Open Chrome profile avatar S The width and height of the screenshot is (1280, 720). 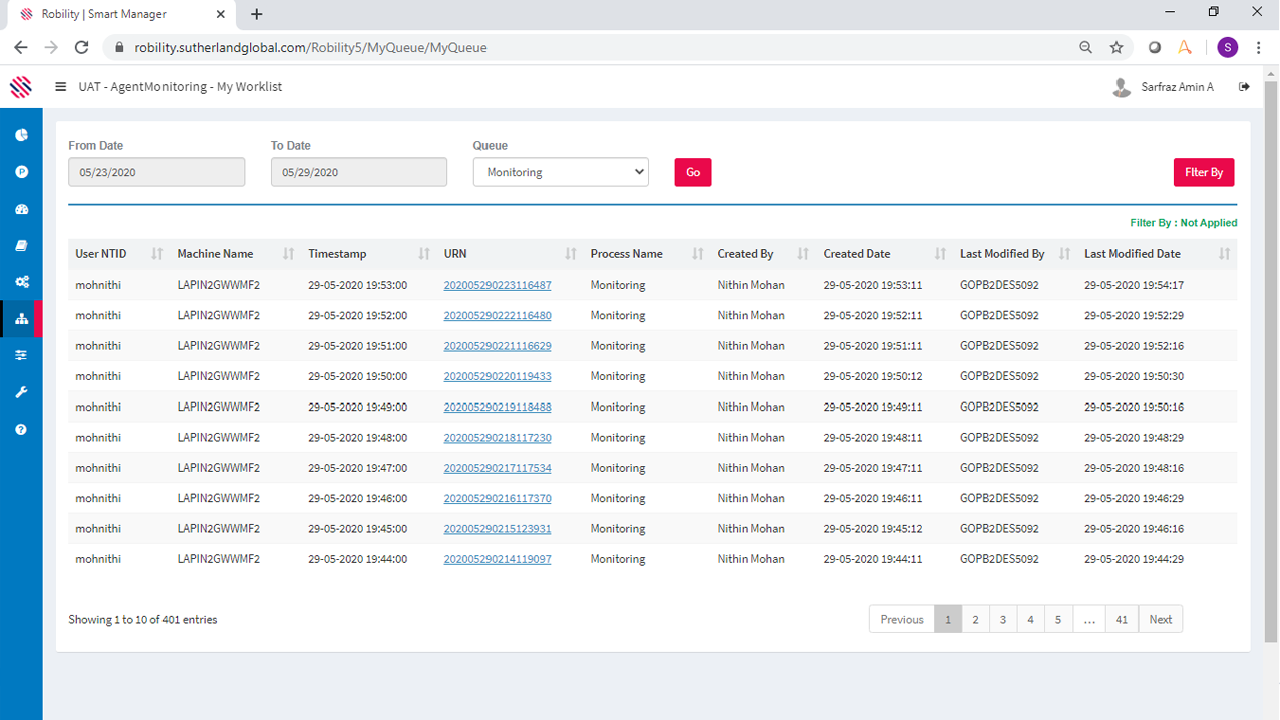[1228, 47]
